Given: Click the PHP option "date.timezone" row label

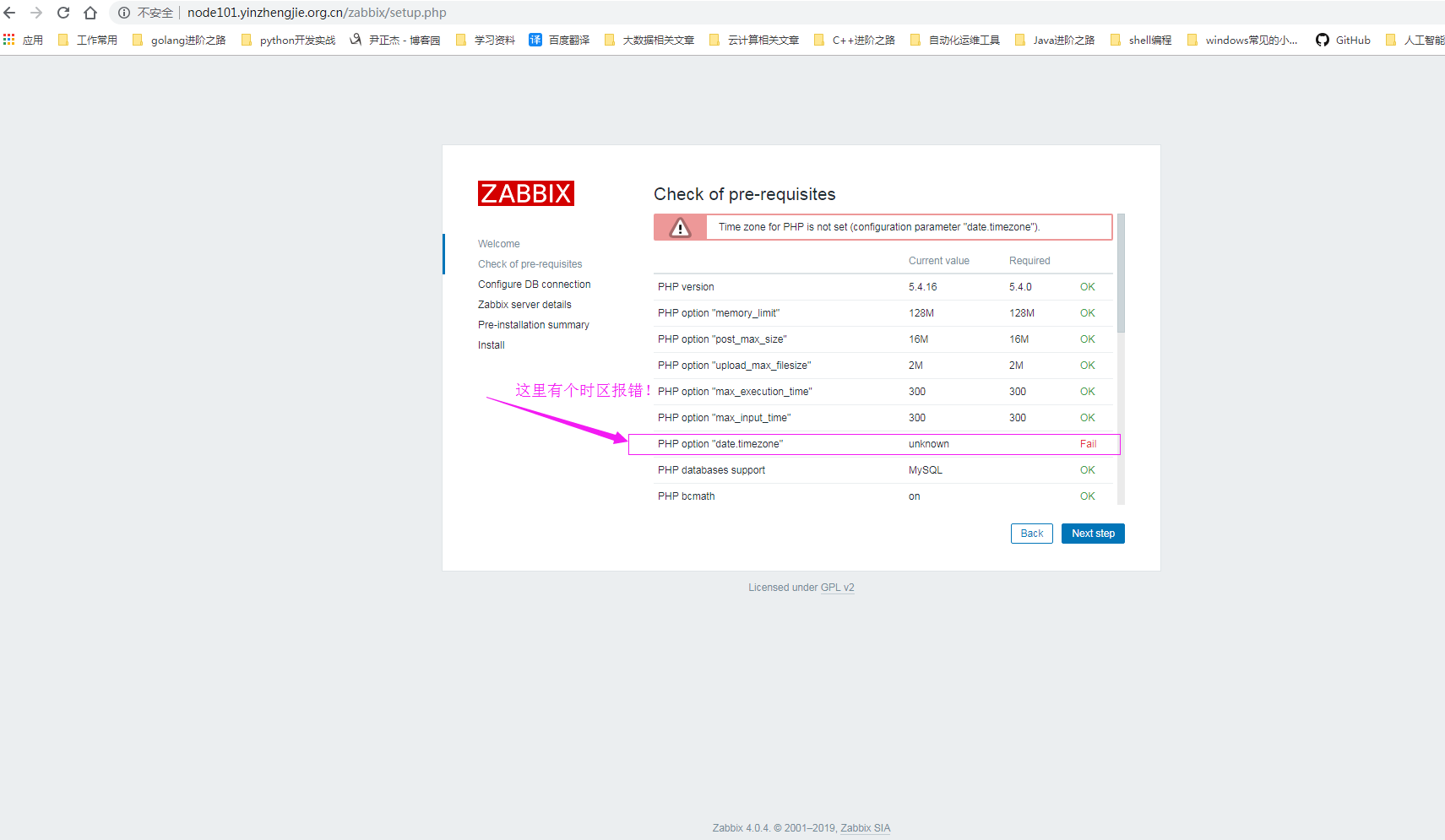Looking at the screenshot, I should click(x=720, y=444).
